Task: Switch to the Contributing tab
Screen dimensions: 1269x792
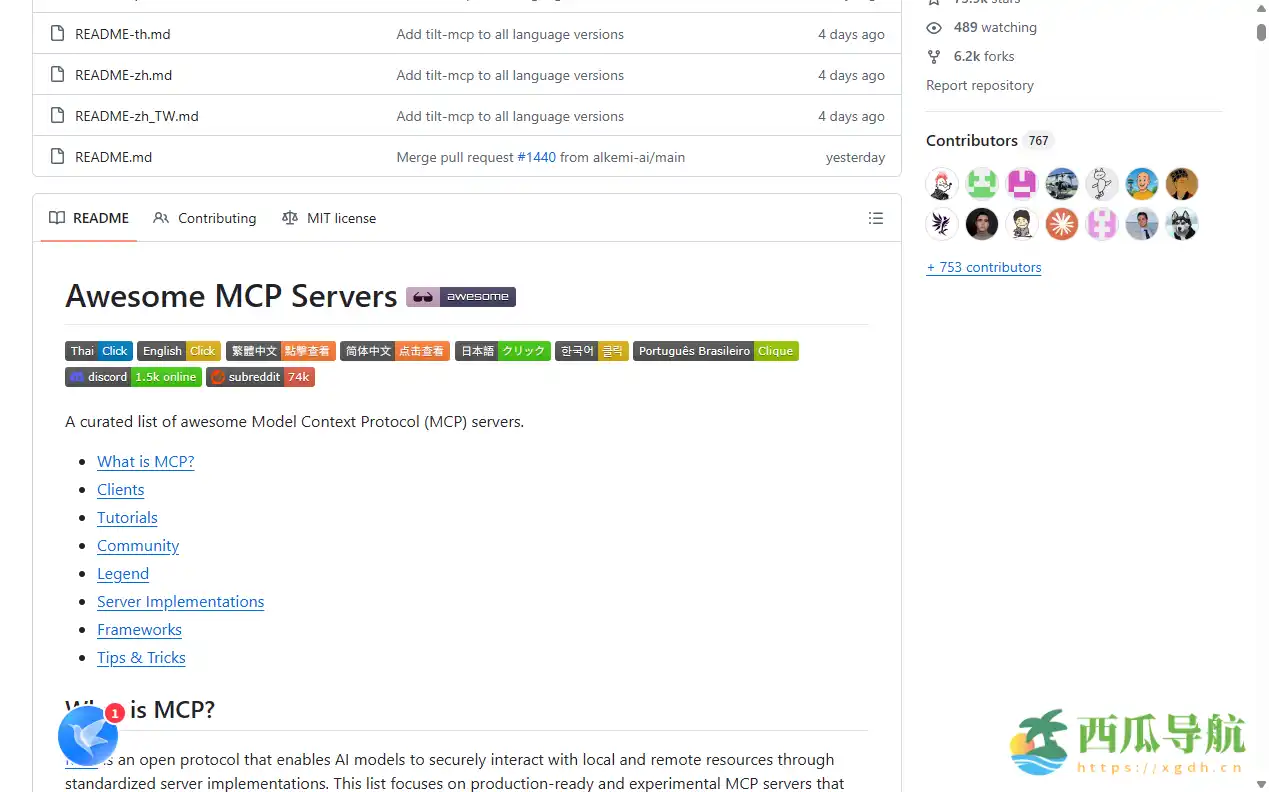Action: click(217, 218)
